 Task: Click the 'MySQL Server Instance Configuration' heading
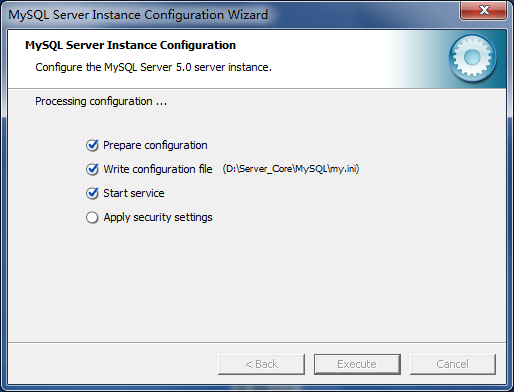click(130, 45)
